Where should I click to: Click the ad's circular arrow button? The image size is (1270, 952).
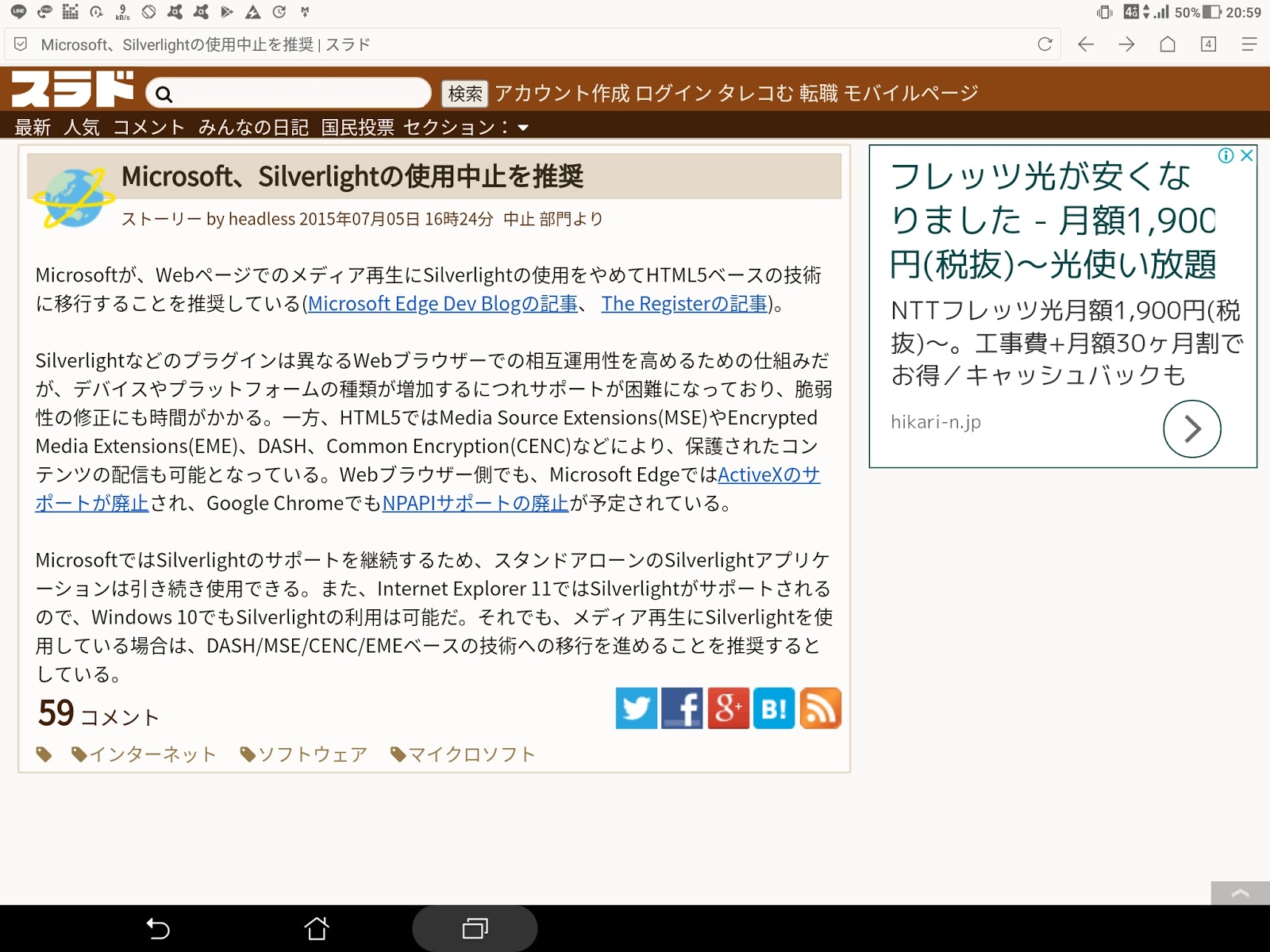[x=1191, y=429]
